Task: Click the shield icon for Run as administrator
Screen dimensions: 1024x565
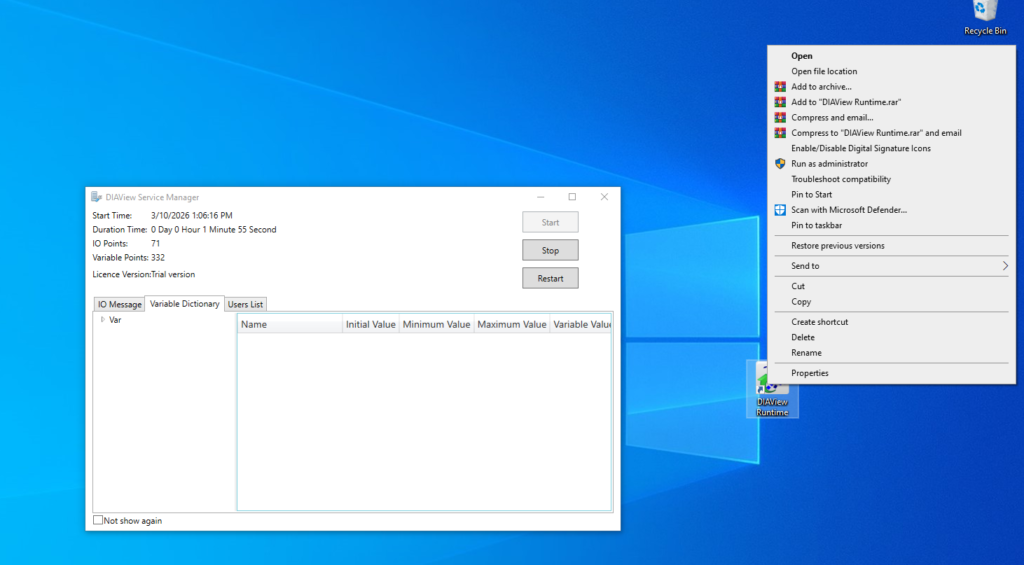Action: 780,164
